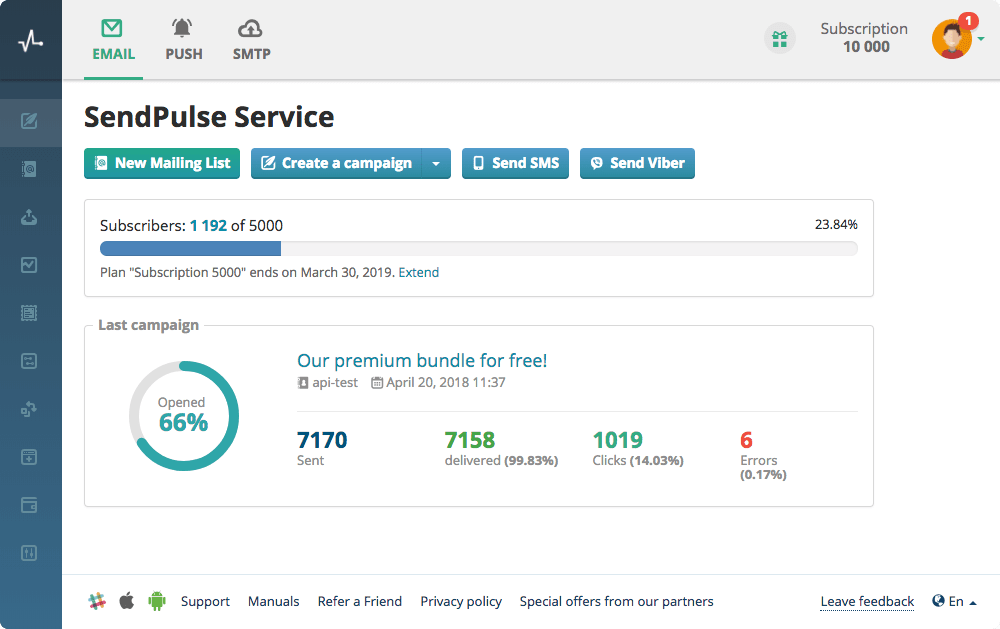Open the user avatar account menu
1000x629 pixels.
pos(952,40)
